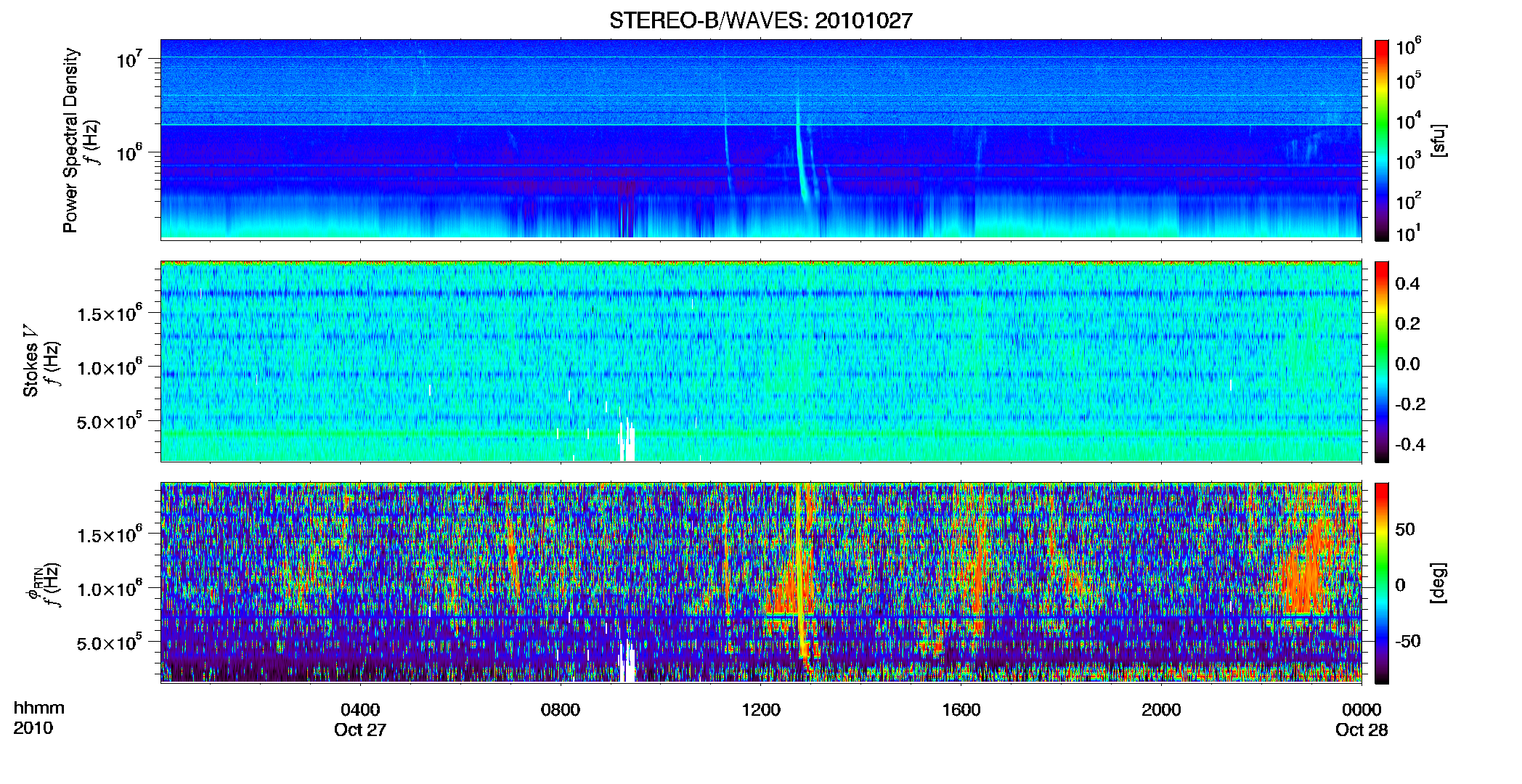The image size is (1522, 784).
Task: Click the 0000 time axis label
Action: (1362, 709)
